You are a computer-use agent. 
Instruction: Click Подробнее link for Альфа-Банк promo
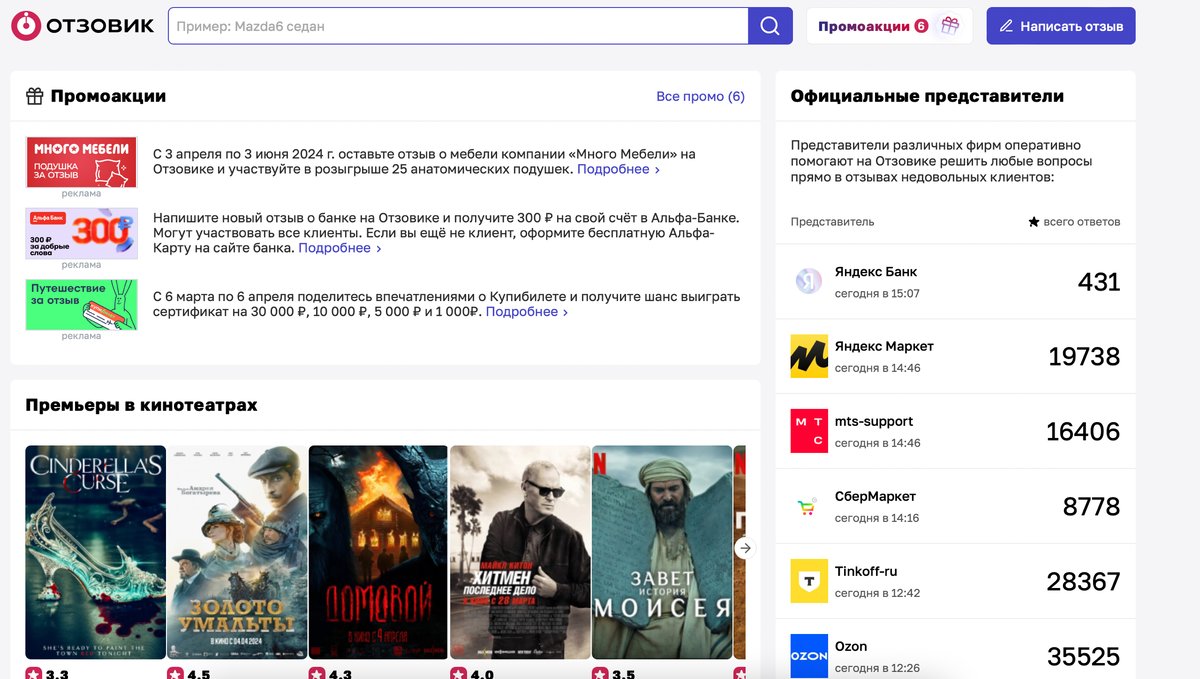(340, 248)
